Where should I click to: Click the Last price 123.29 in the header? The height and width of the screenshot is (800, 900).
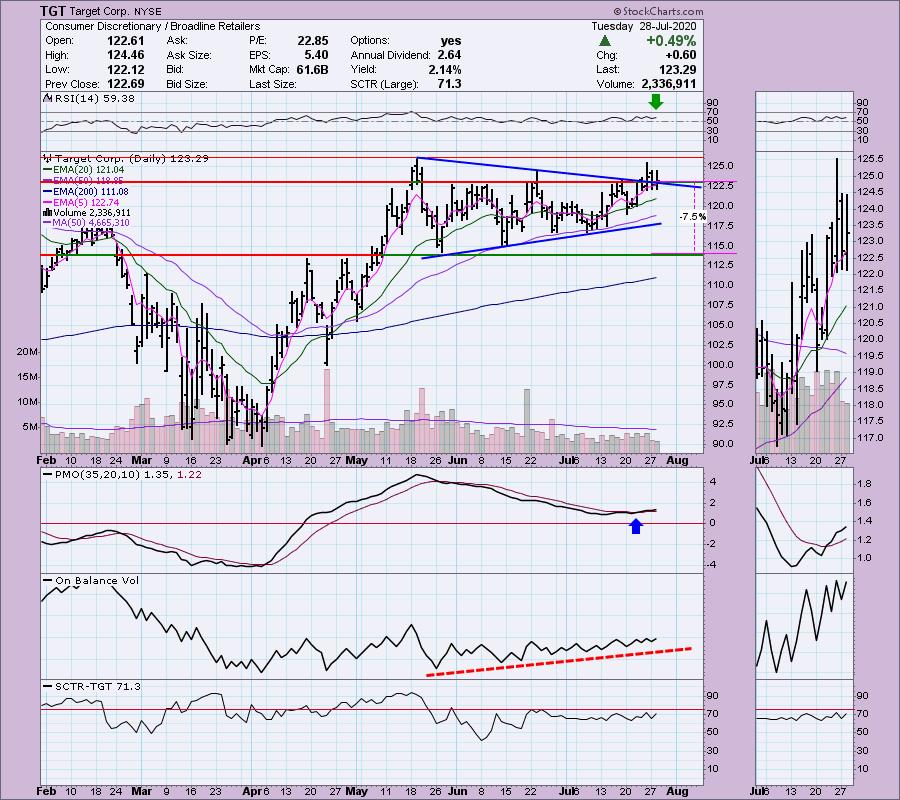click(x=678, y=69)
